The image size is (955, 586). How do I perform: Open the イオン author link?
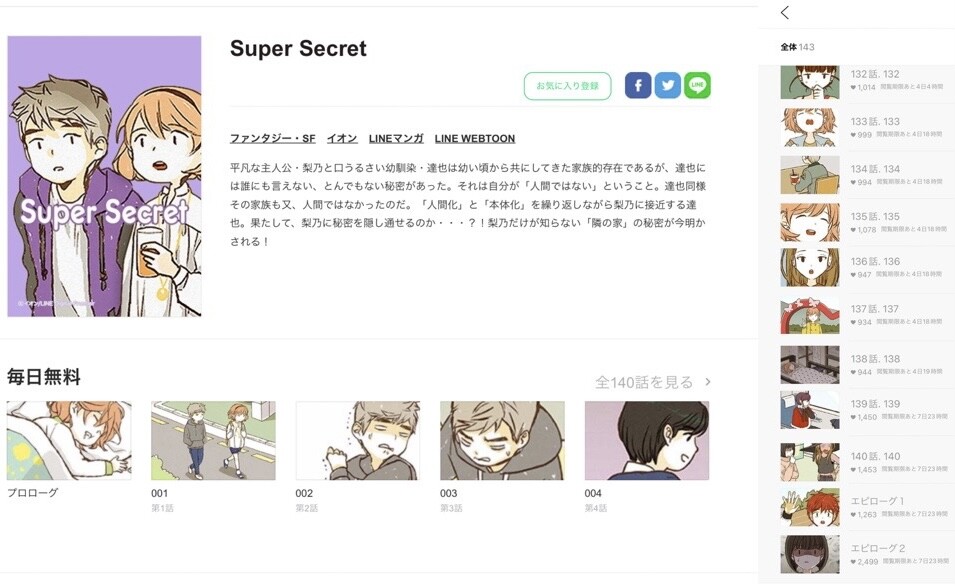(x=342, y=138)
